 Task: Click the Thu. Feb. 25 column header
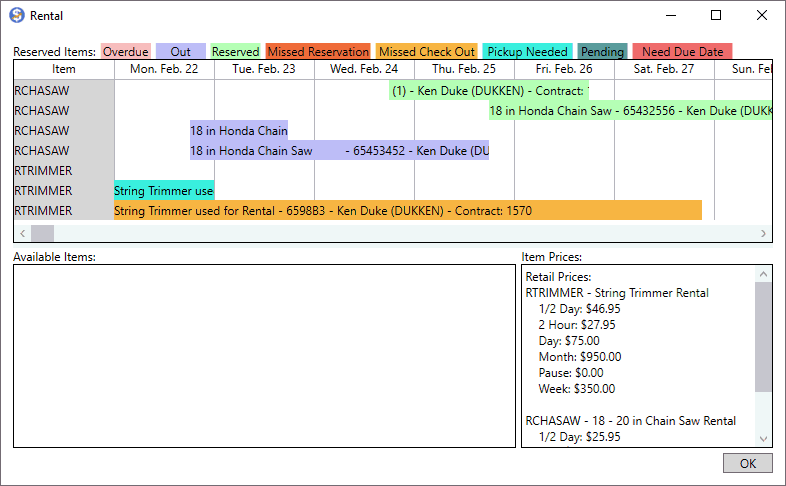pos(465,69)
